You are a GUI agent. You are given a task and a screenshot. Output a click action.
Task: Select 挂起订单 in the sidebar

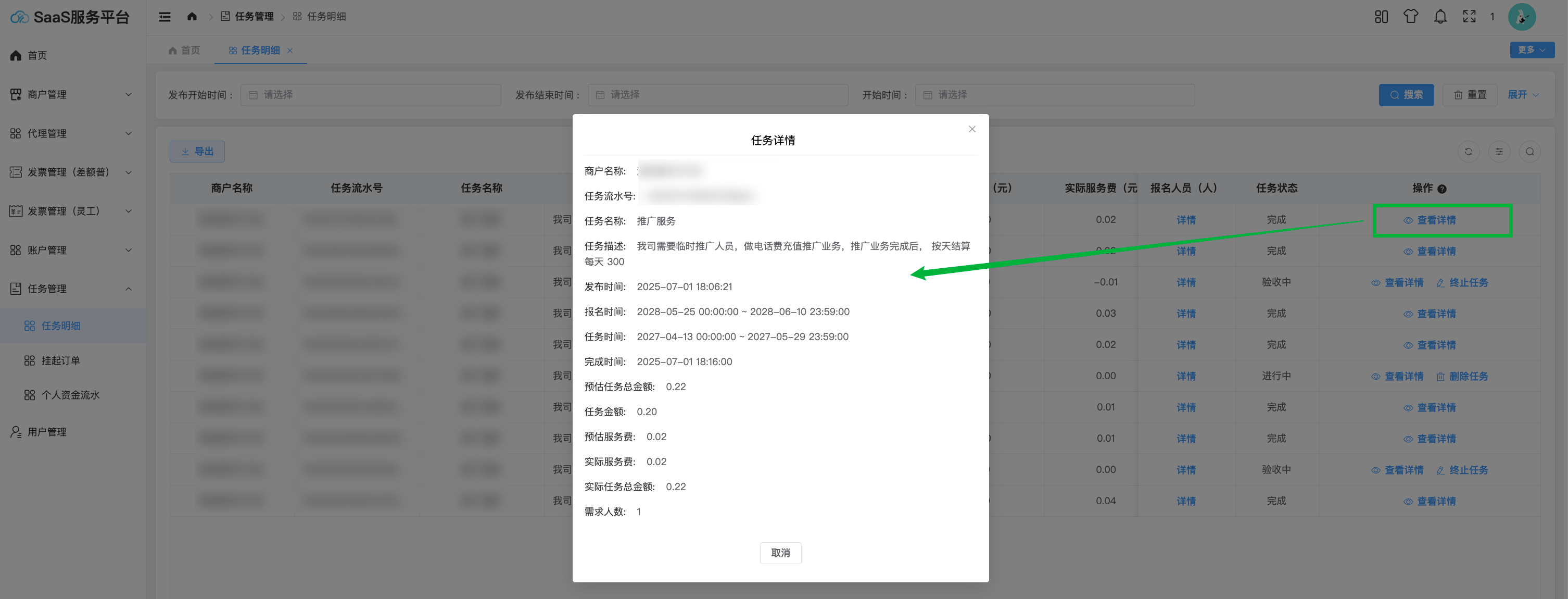pyautogui.click(x=60, y=360)
